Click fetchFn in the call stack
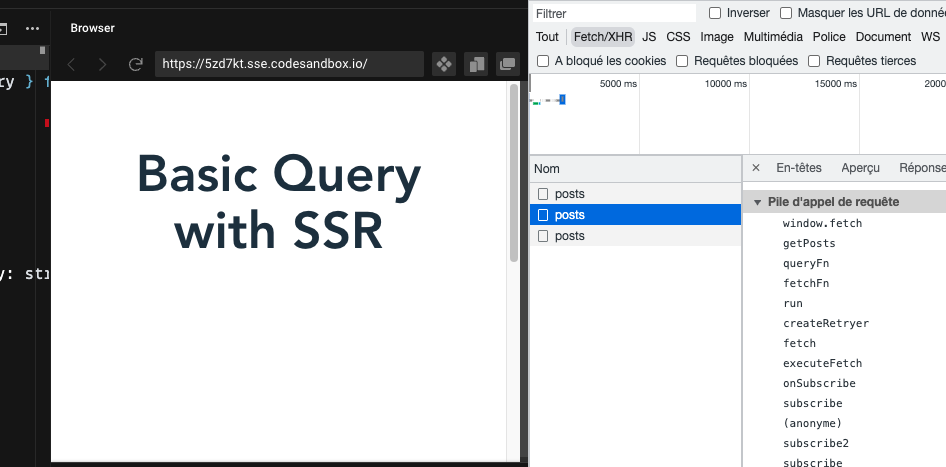The image size is (946, 467). point(806,283)
